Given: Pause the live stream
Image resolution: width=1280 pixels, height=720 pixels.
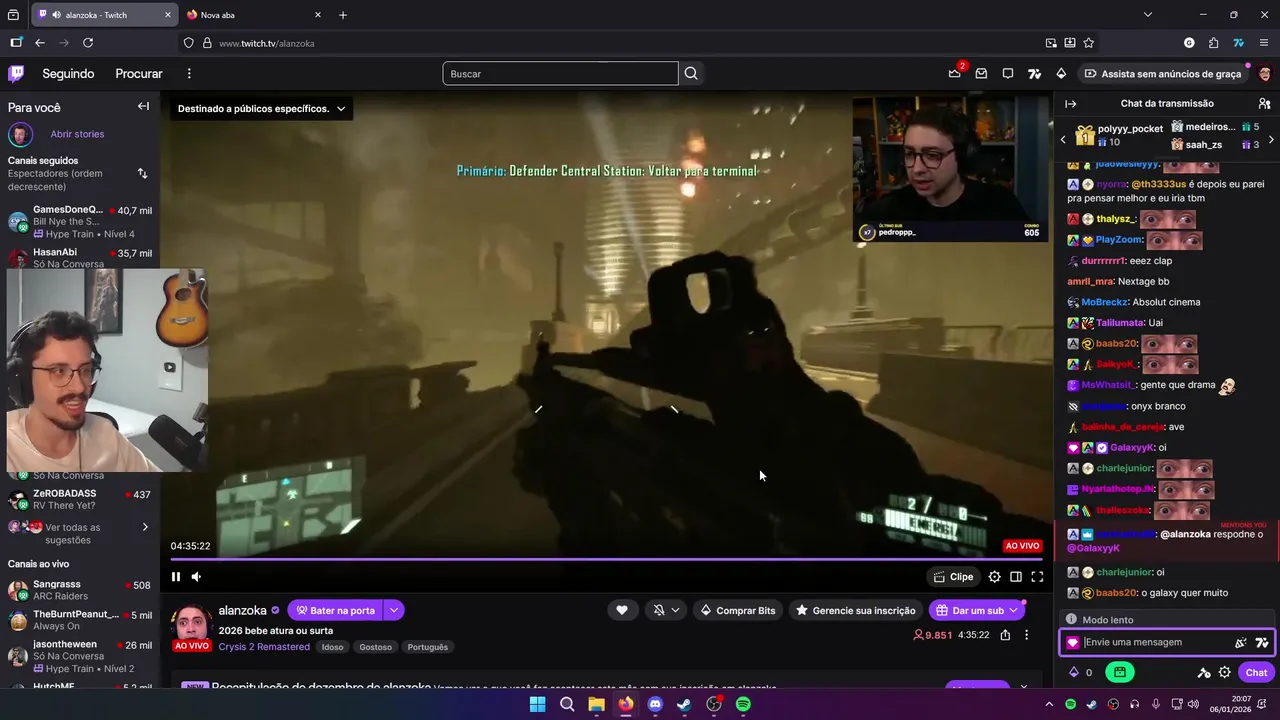Looking at the screenshot, I should [x=176, y=576].
